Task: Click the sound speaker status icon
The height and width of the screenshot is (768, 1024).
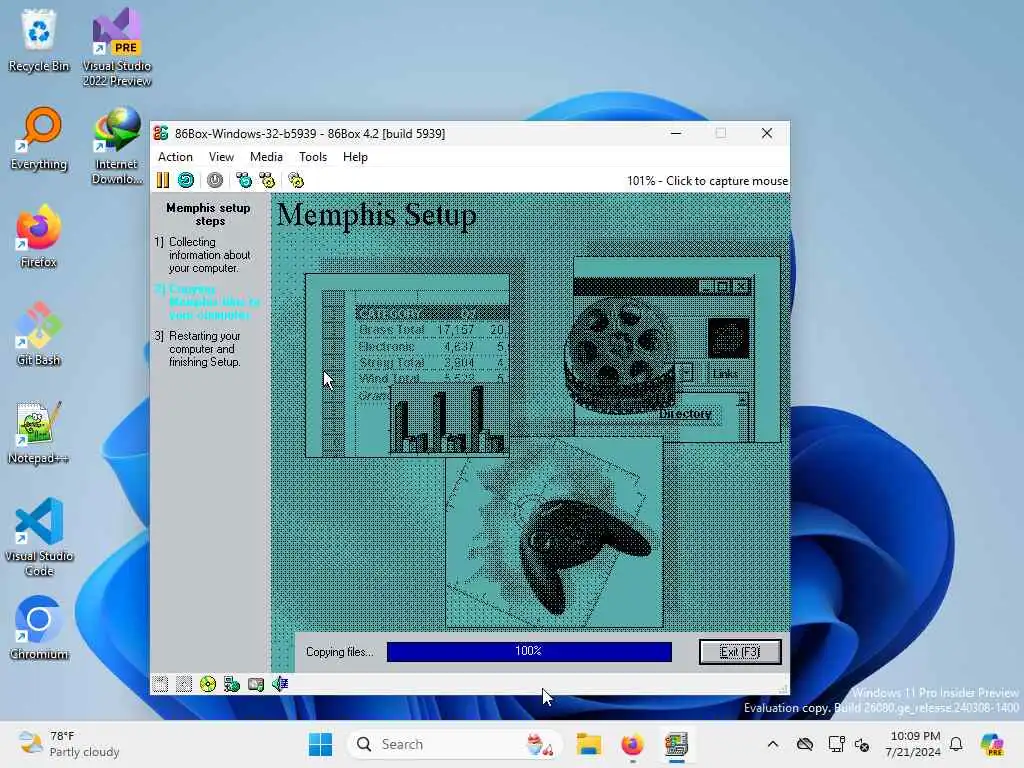Action: pos(280,684)
